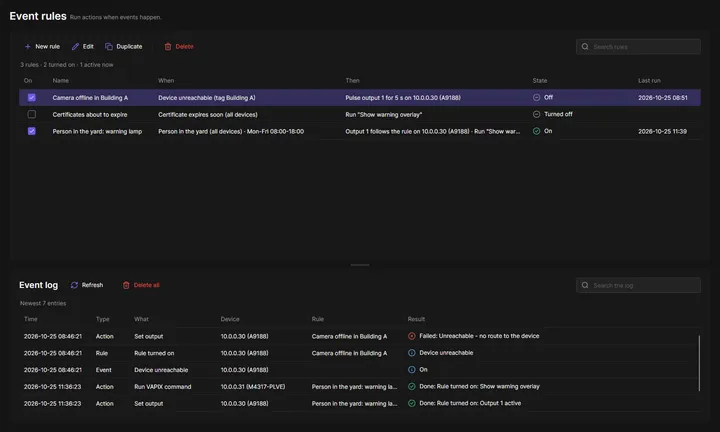Enable the Certificates about to expire checkbox
Viewport: 720px width, 432px height.
32,114
